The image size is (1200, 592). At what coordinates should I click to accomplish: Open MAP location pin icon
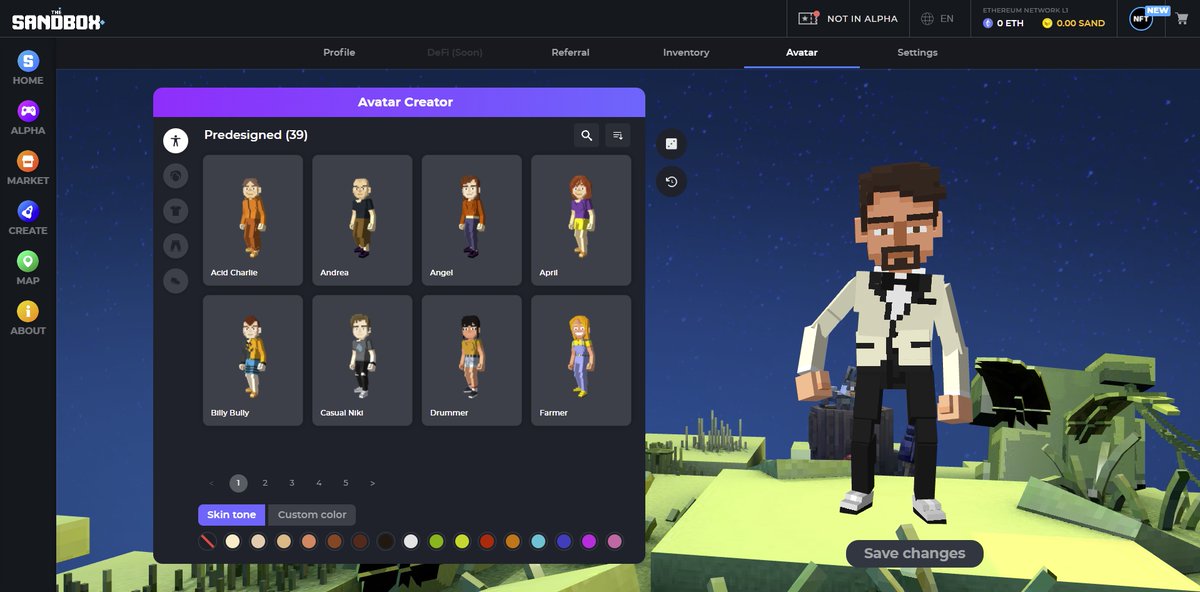click(x=28, y=261)
